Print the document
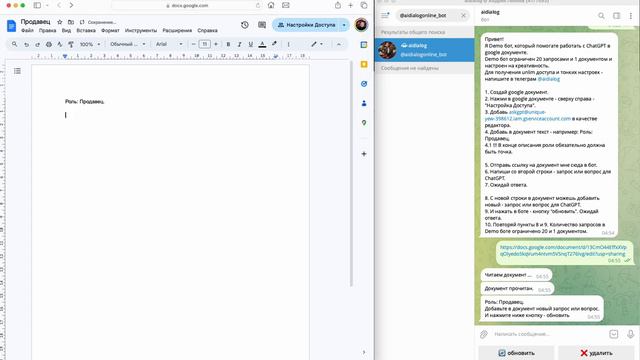The width and height of the screenshot is (640, 360). (49, 44)
